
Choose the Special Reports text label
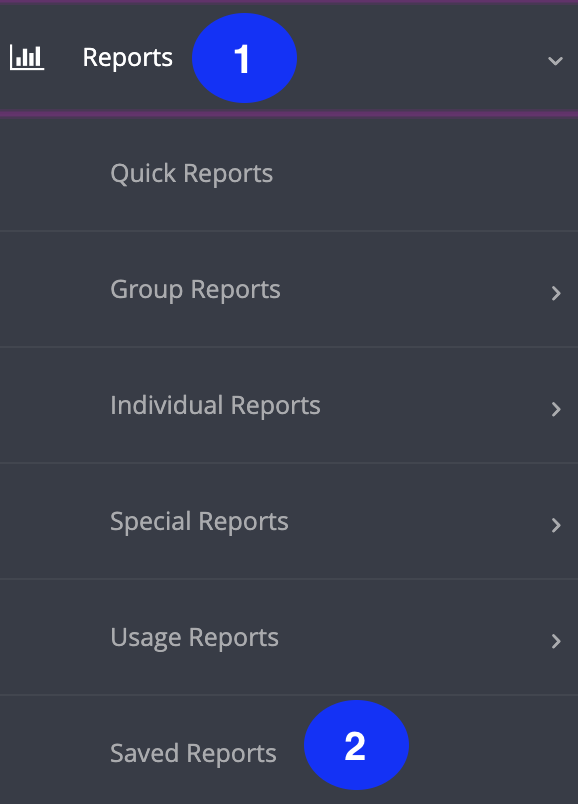[x=200, y=522]
